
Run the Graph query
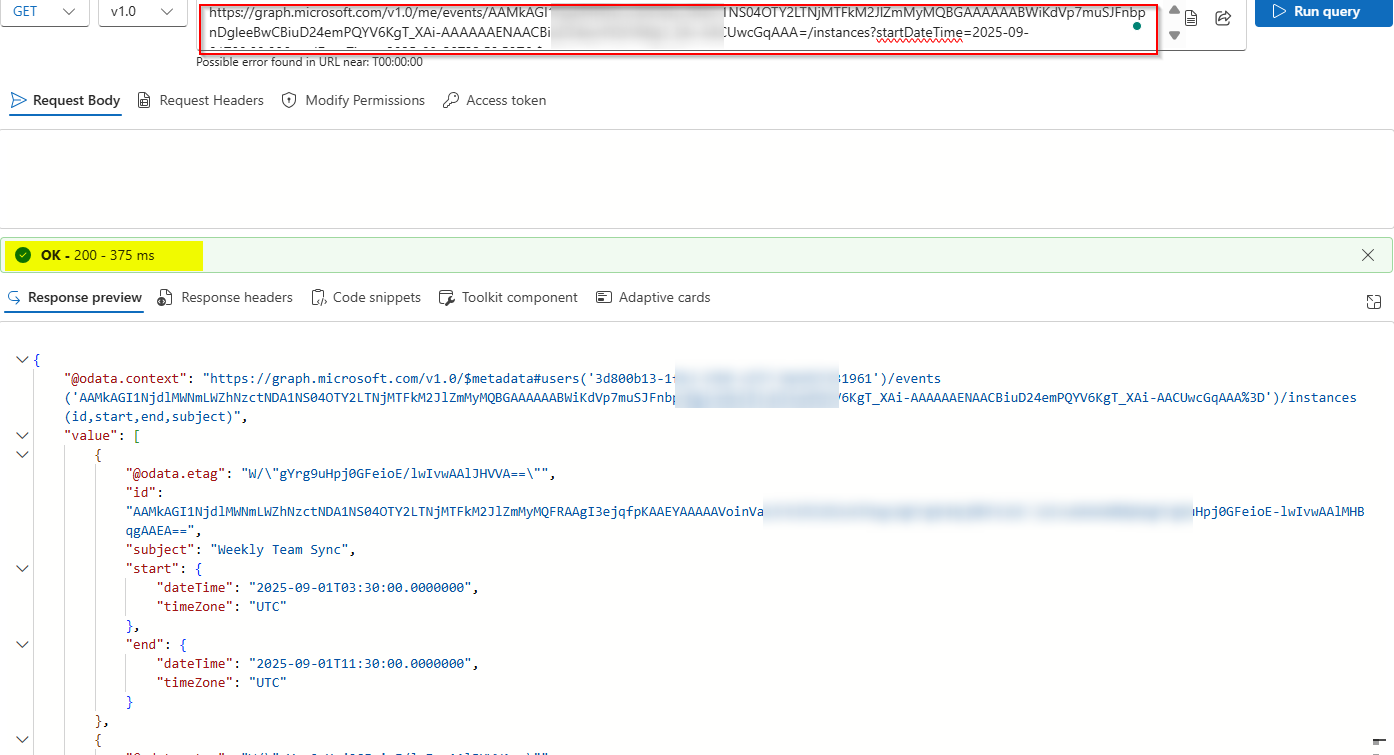[x=1322, y=13]
